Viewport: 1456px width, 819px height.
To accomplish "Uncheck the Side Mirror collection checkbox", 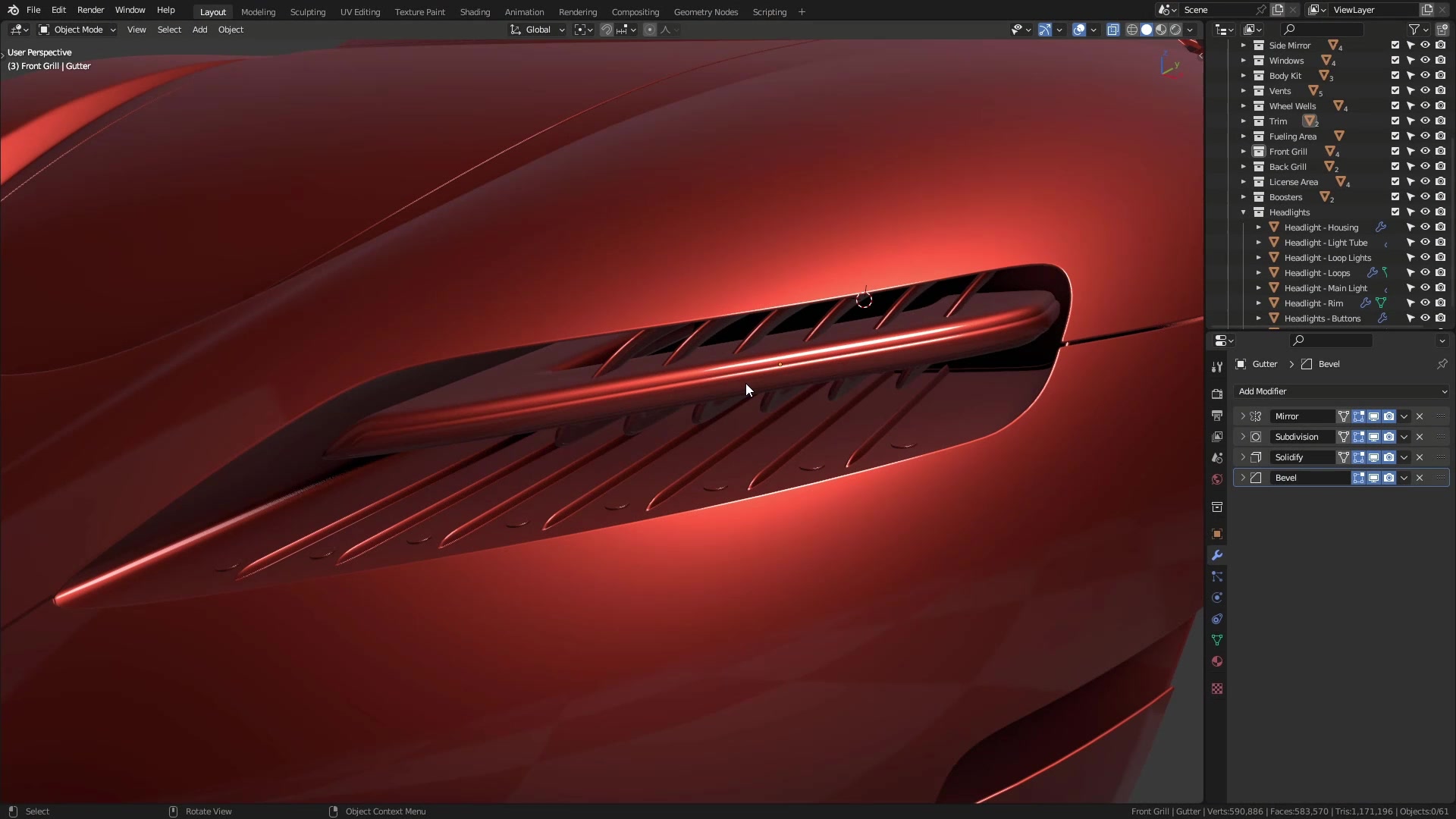I will tap(1395, 45).
